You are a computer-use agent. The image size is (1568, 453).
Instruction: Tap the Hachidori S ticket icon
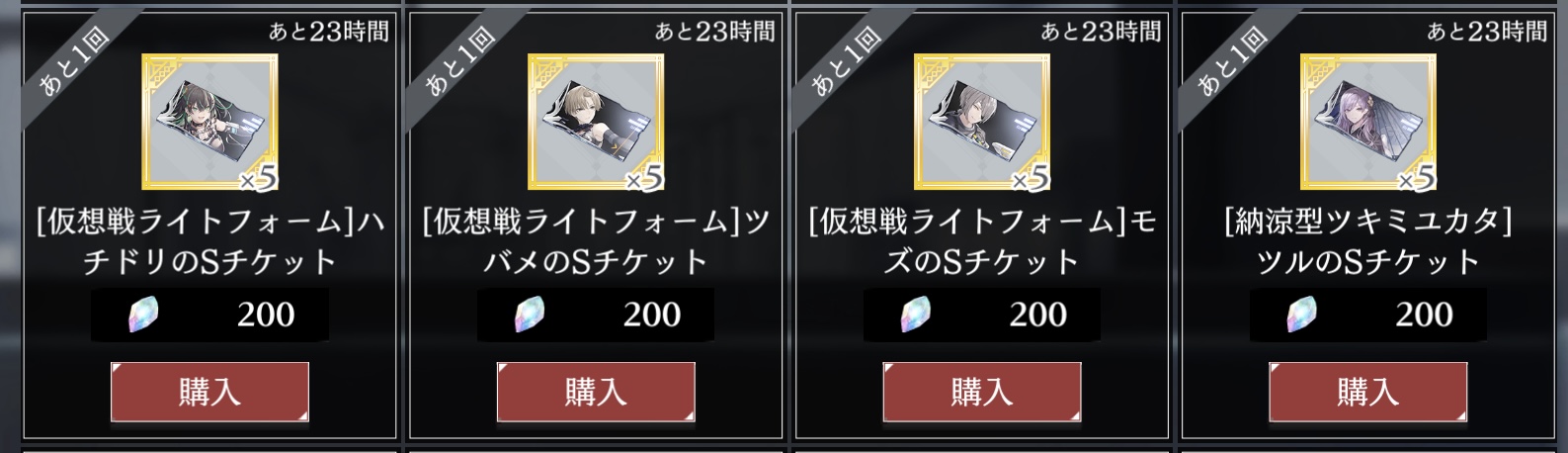[x=209, y=122]
